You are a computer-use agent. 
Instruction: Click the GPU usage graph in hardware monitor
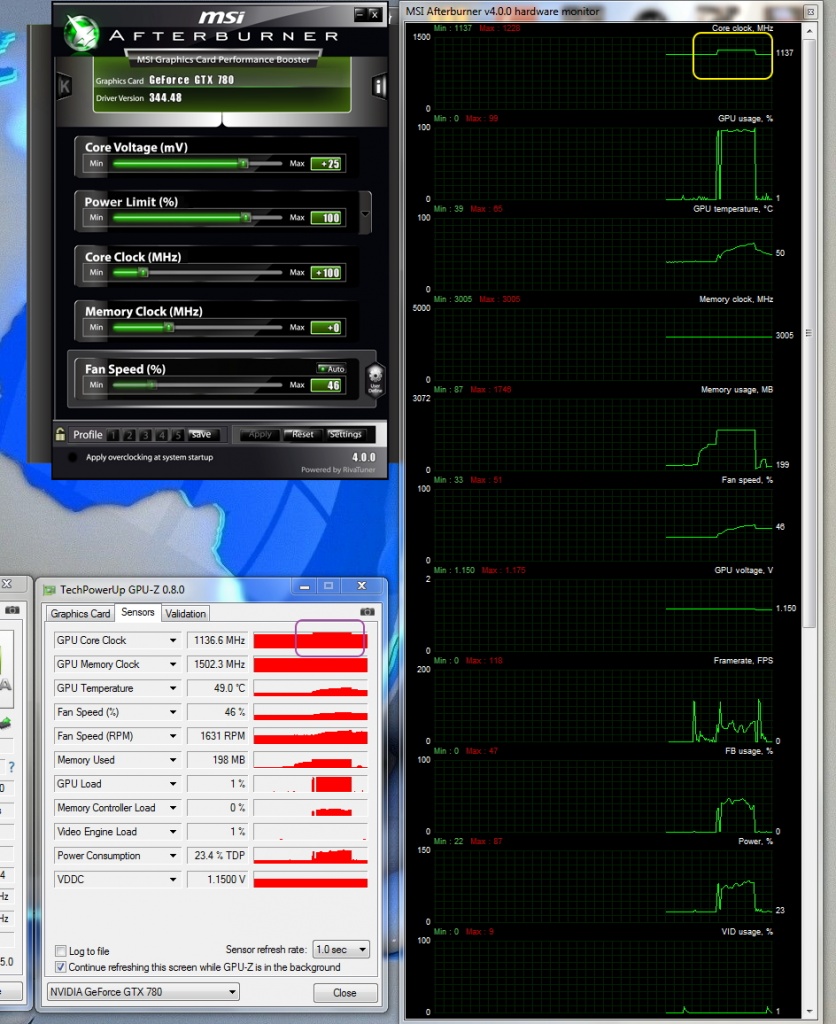pyautogui.click(x=603, y=163)
